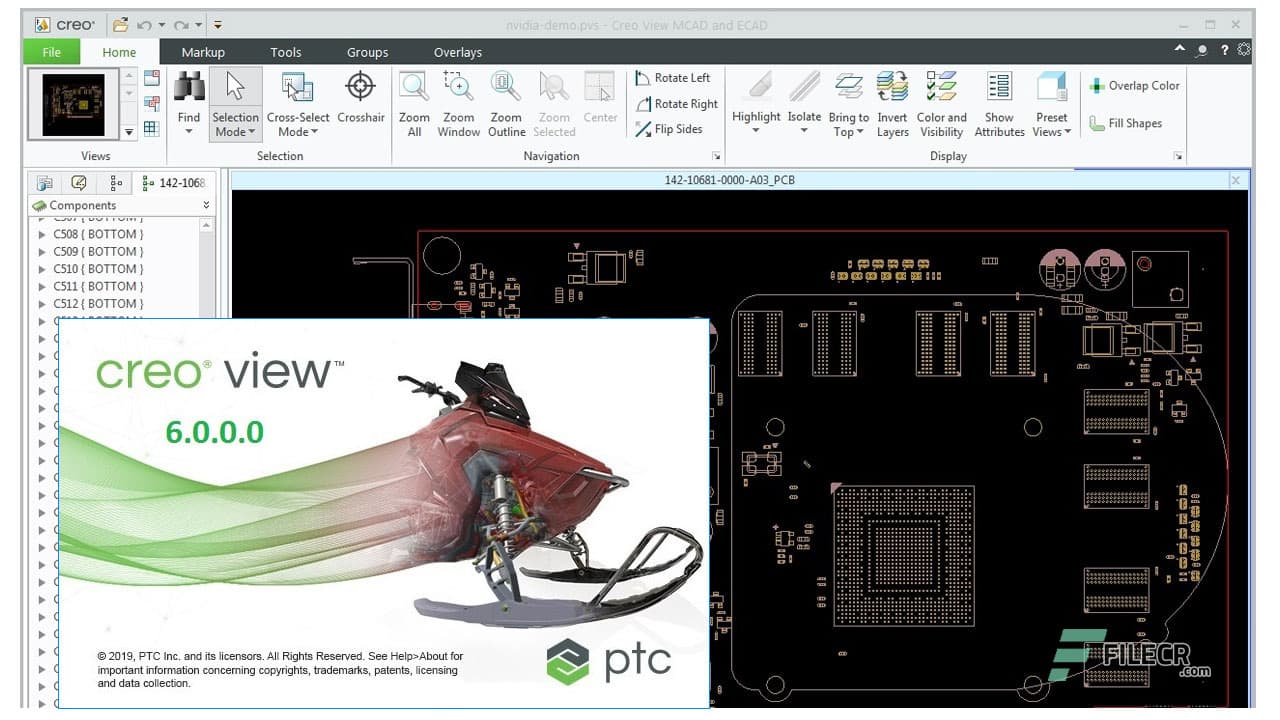This screenshot has width=1280, height=720.
Task: Switch to the Markup ribbon tab
Action: 203,51
